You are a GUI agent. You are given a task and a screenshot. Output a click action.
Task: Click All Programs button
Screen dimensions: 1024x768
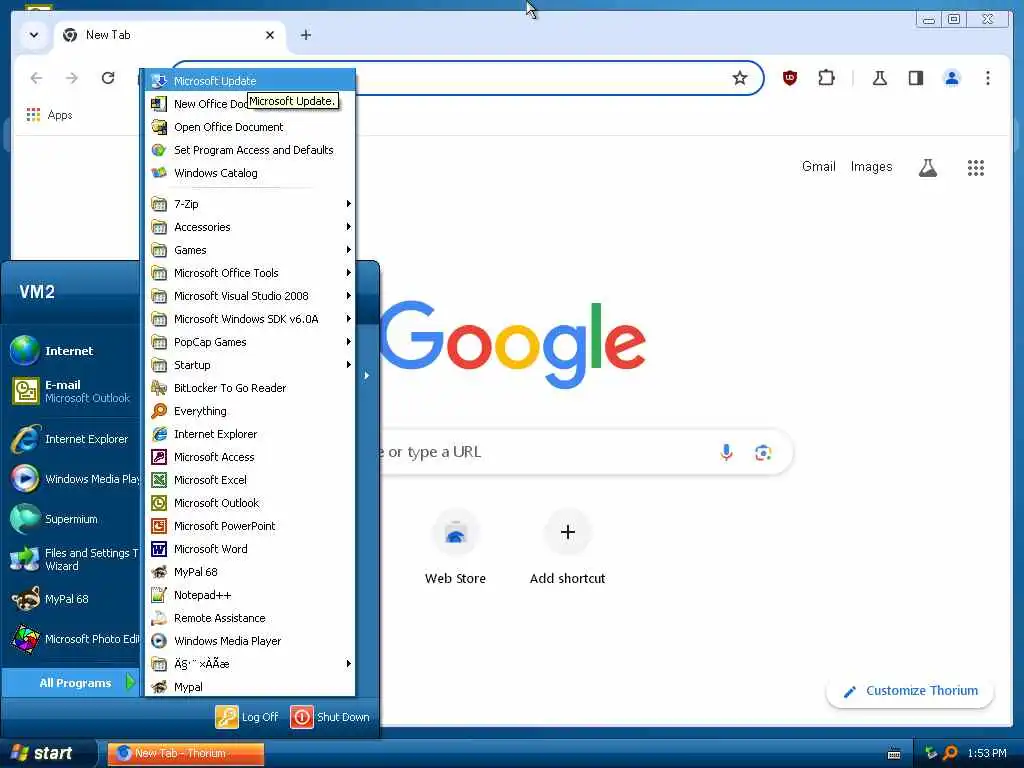point(72,682)
